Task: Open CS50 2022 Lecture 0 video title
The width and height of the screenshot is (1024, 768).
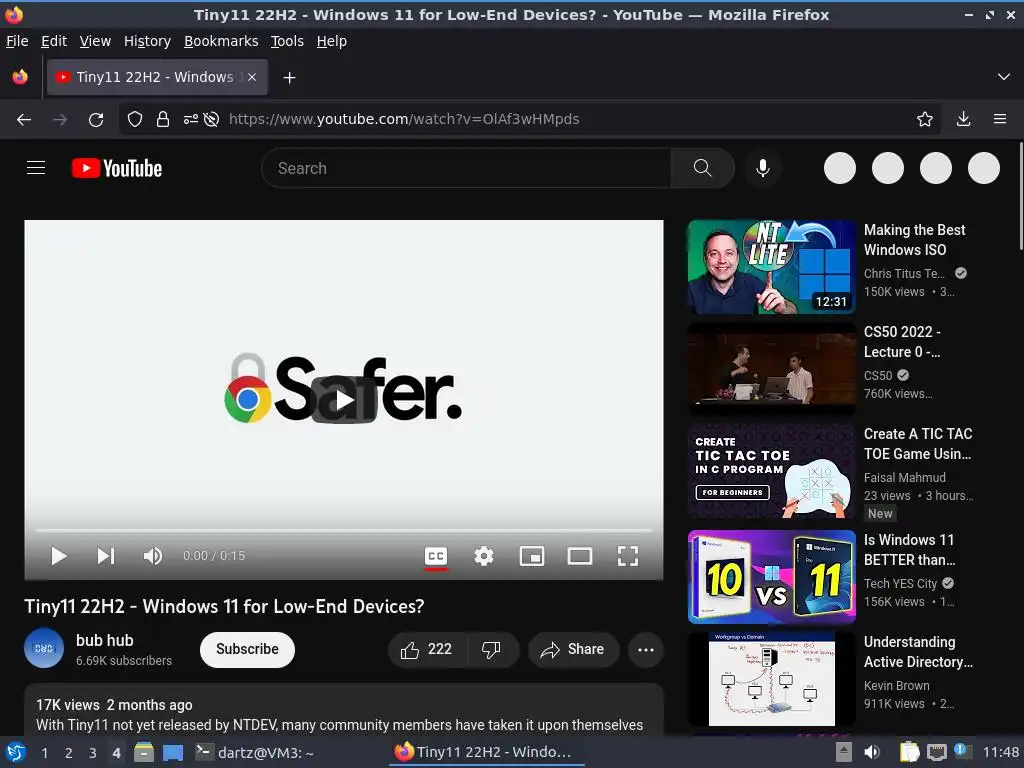Action: (x=903, y=342)
